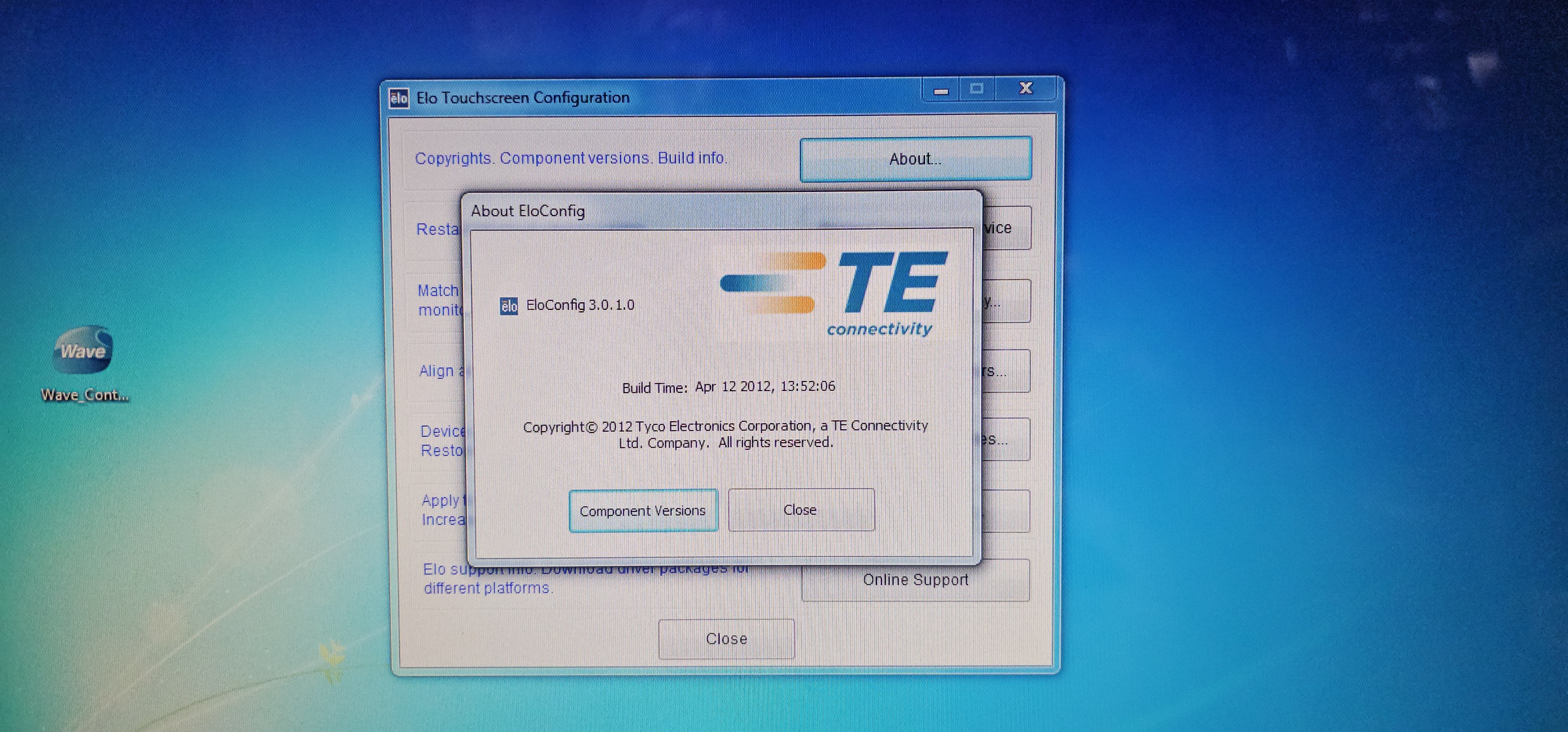Click the Copyright 2012 Tyco Electronics text
The image size is (1568, 732).
click(726, 434)
